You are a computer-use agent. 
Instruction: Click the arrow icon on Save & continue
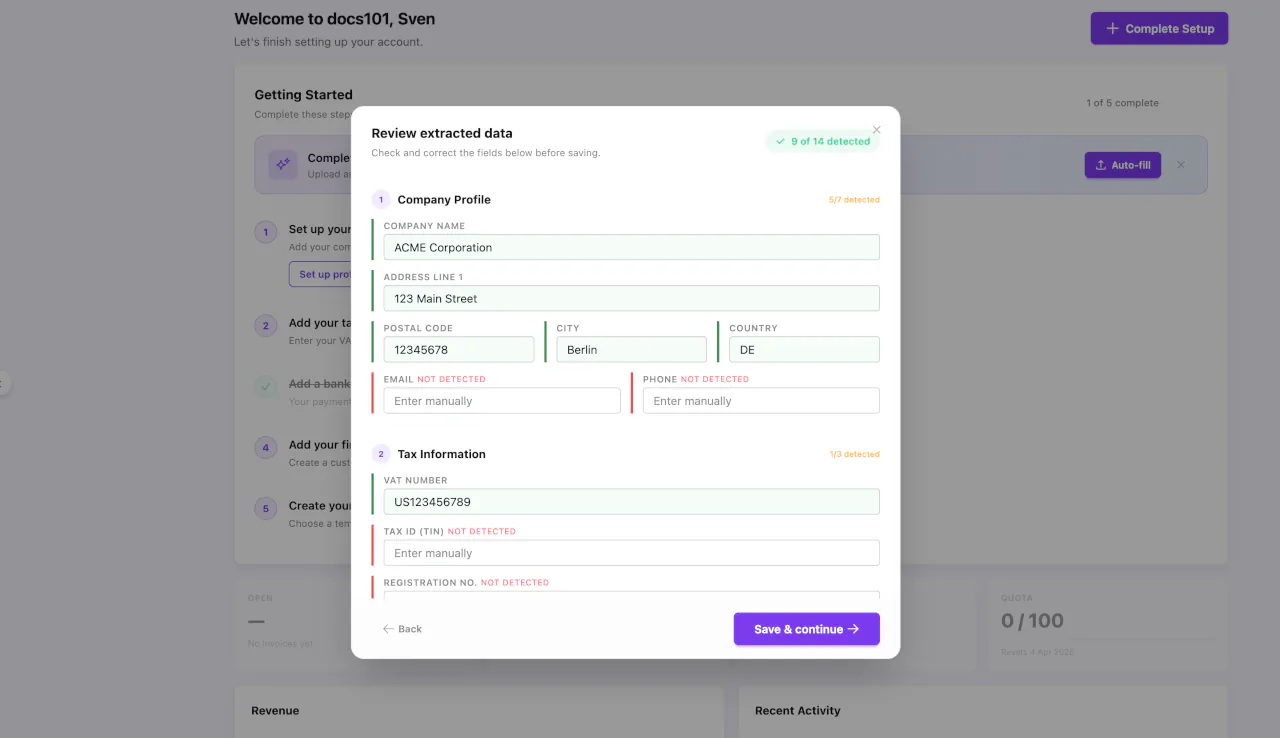tap(853, 629)
